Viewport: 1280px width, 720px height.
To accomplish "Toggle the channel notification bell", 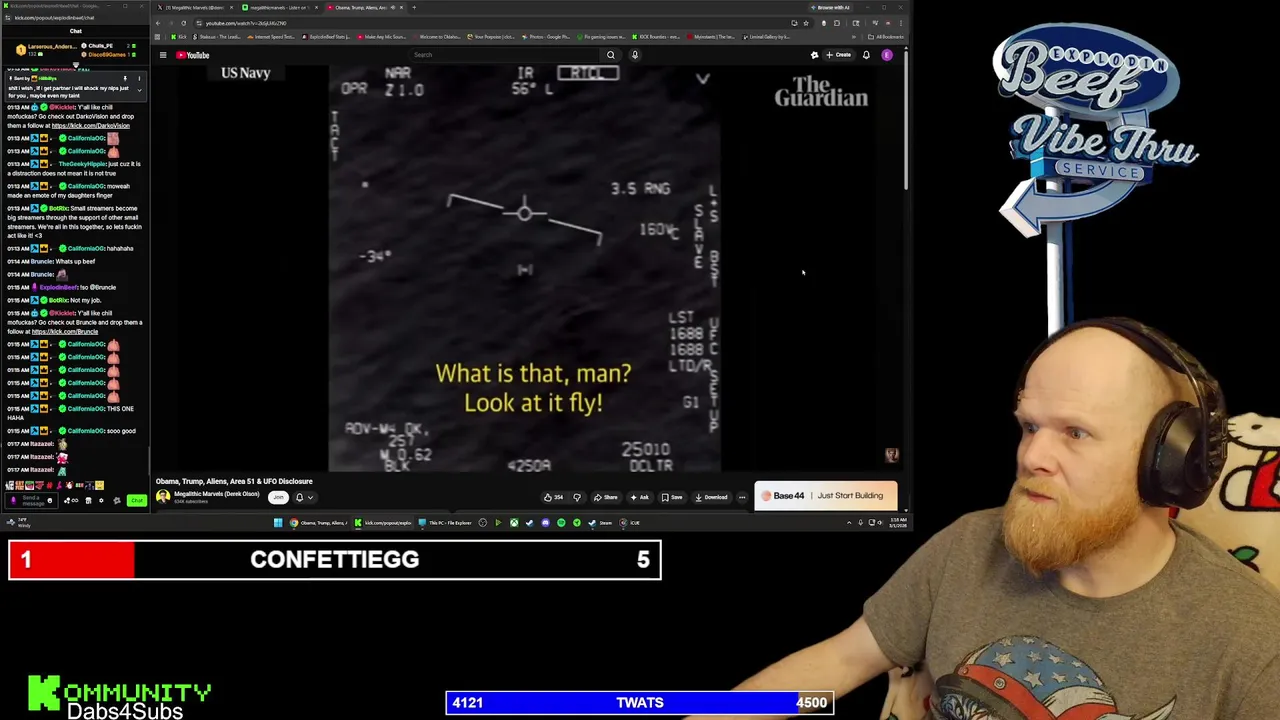I will click(x=300, y=497).
